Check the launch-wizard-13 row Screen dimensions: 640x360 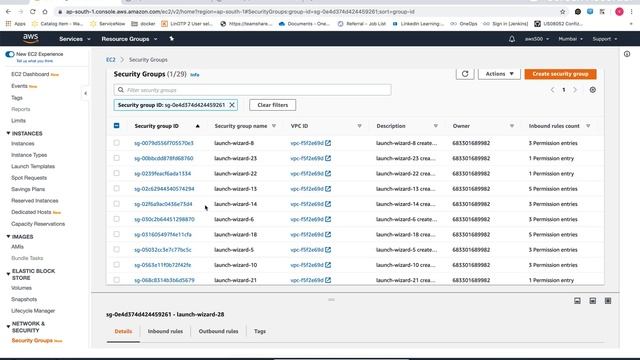pyautogui.click(x=117, y=189)
